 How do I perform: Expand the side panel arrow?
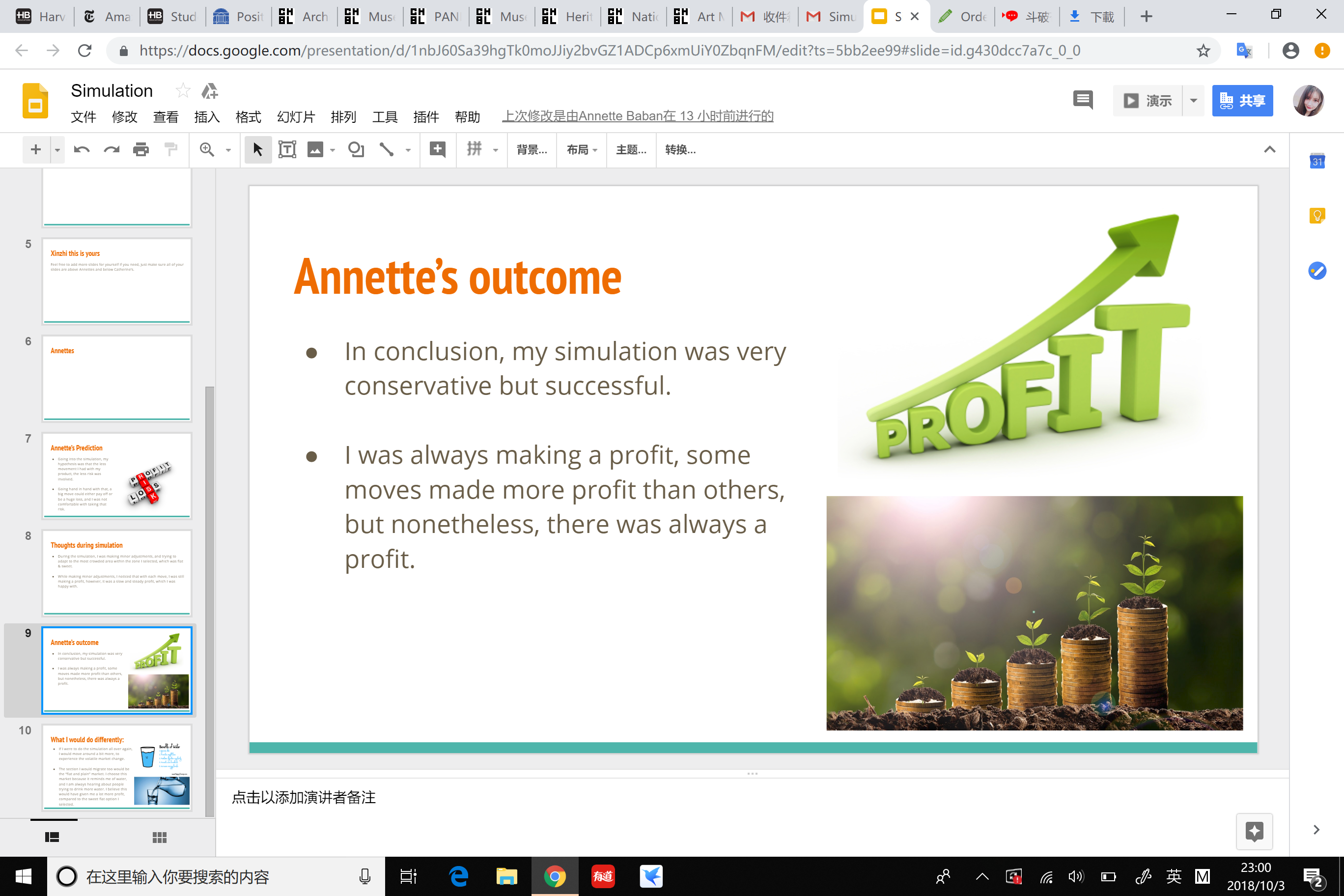click(x=1316, y=830)
